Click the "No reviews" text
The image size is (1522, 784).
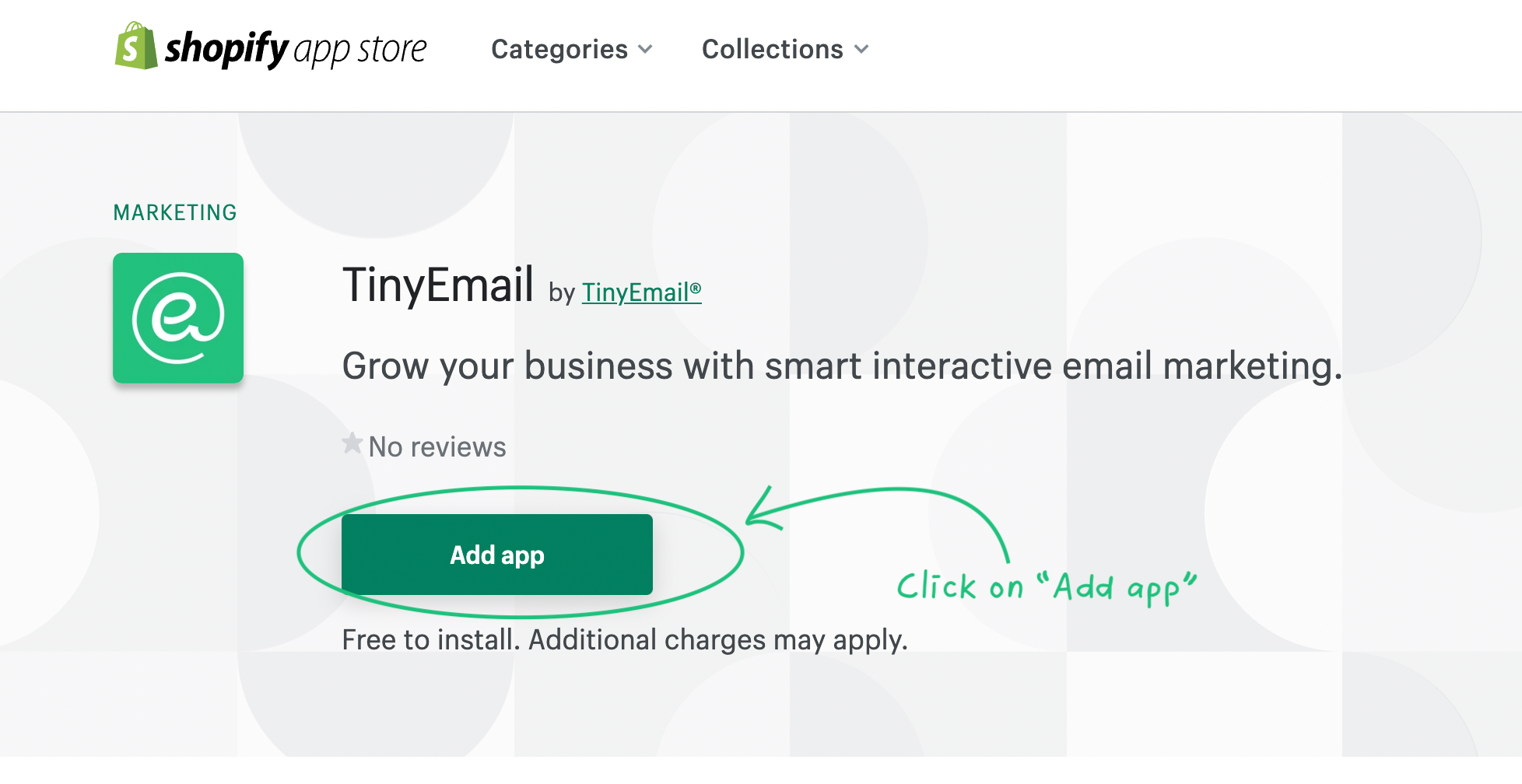click(x=437, y=447)
